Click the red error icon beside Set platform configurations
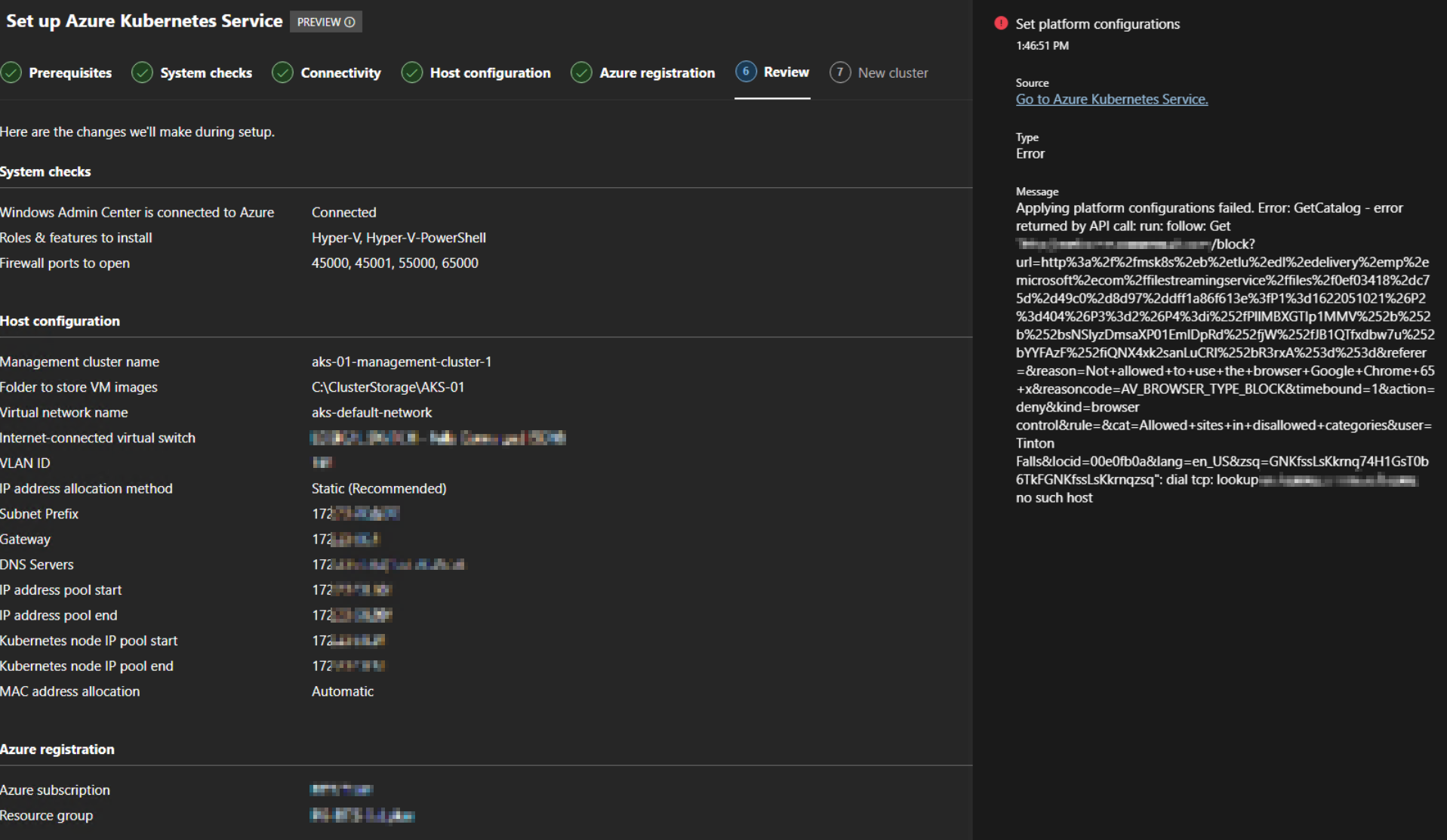The height and width of the screenshot is (840, 1447). [x=1001, y=23]
